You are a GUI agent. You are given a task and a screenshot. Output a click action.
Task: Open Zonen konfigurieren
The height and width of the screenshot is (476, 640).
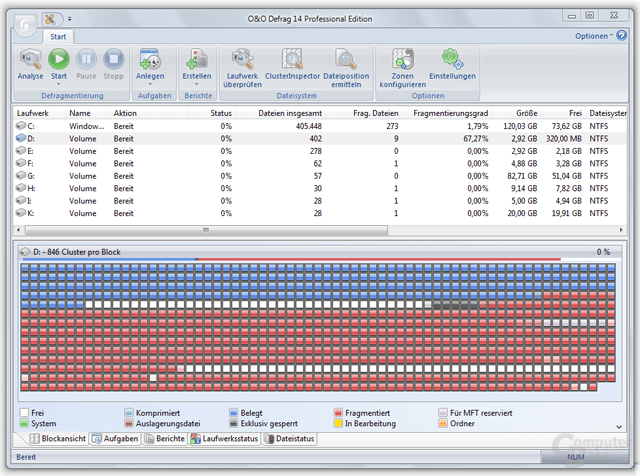(x=403, y=59)
